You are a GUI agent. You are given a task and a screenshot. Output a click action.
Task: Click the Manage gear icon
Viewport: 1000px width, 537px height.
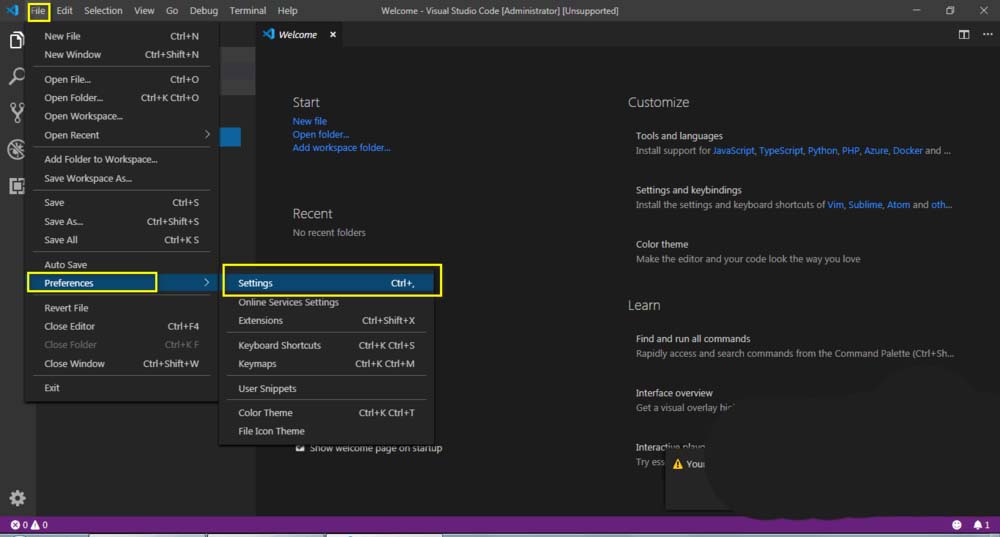click(x=16, y=498)
